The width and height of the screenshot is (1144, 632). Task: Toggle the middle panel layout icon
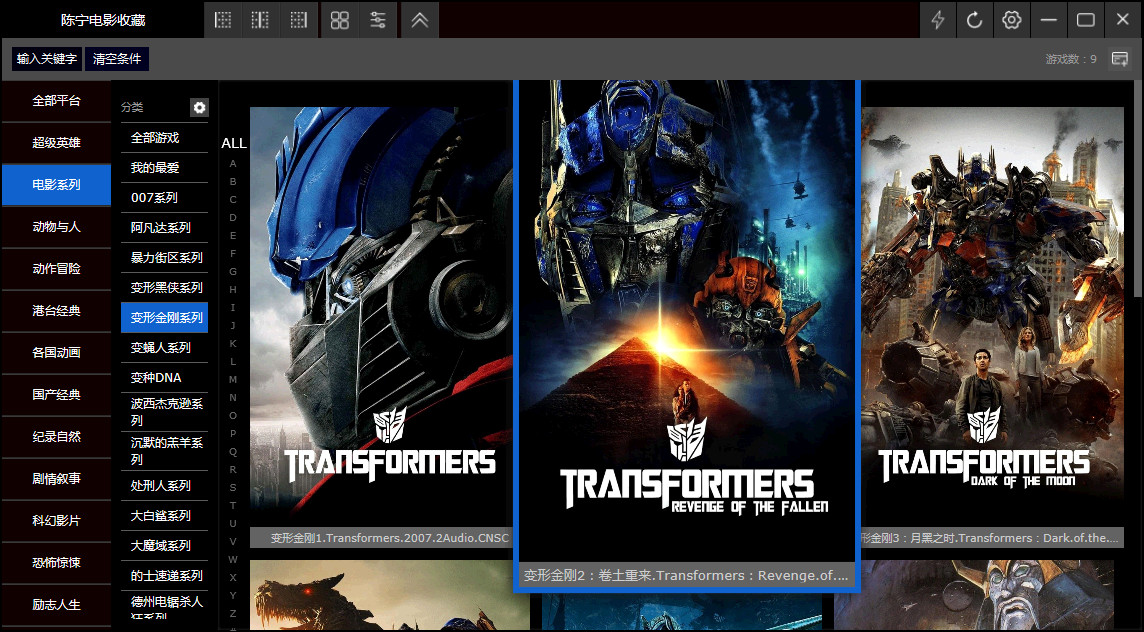[x=260, y=20]
